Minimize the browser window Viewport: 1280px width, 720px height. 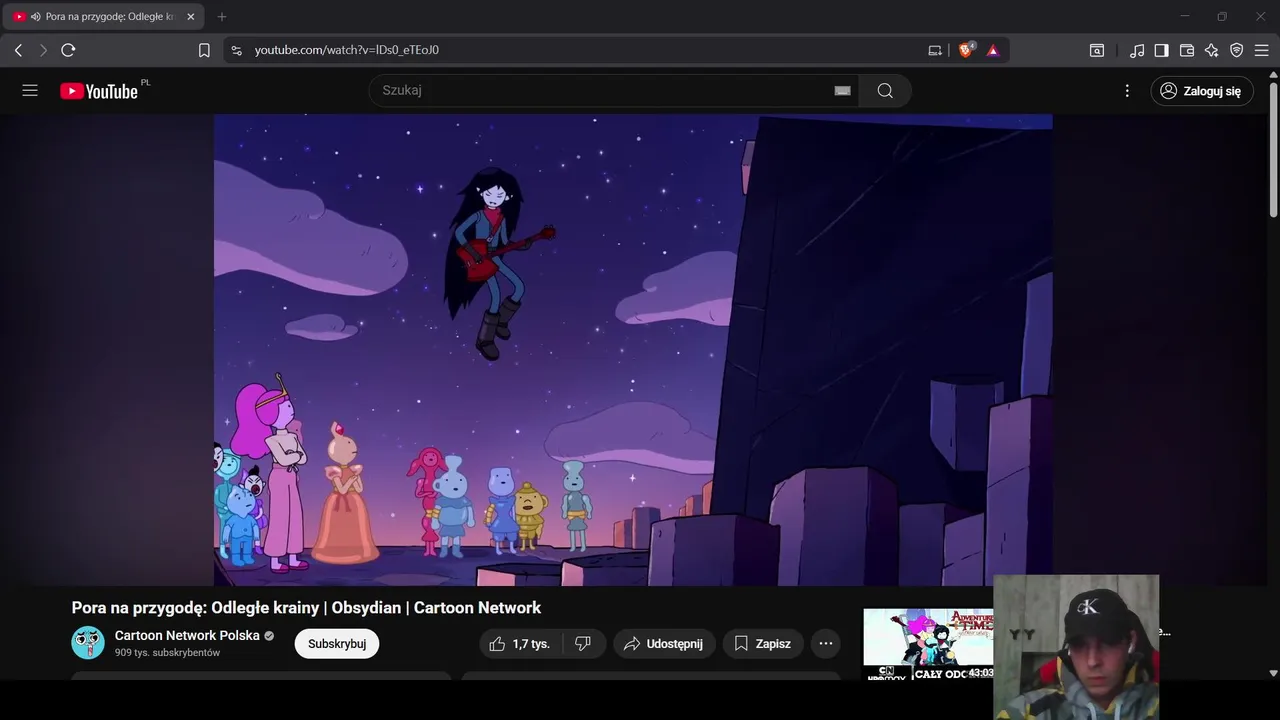pyautogui.click(x=1185, y=17)
